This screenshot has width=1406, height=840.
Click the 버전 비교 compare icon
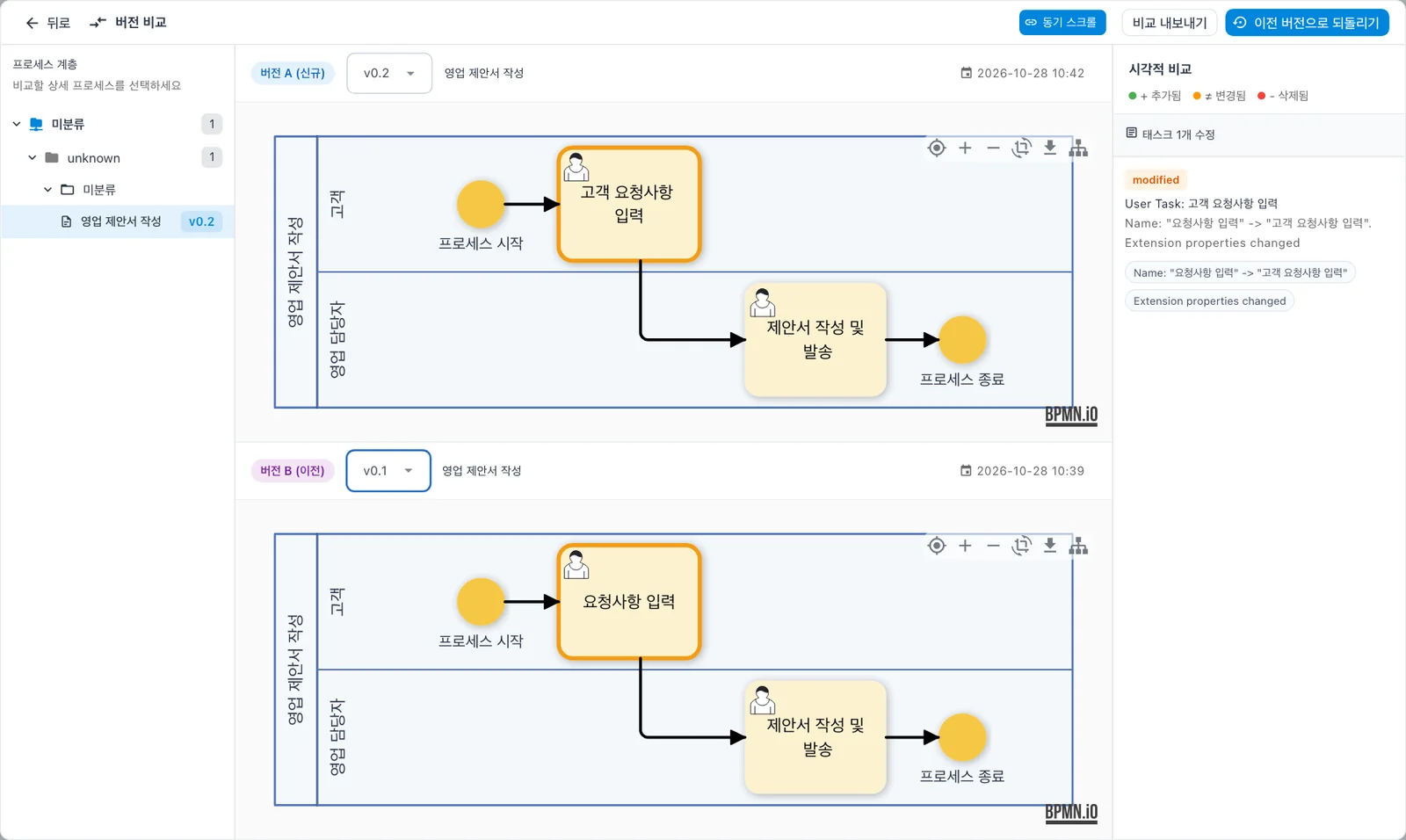[x=98, y=22]
